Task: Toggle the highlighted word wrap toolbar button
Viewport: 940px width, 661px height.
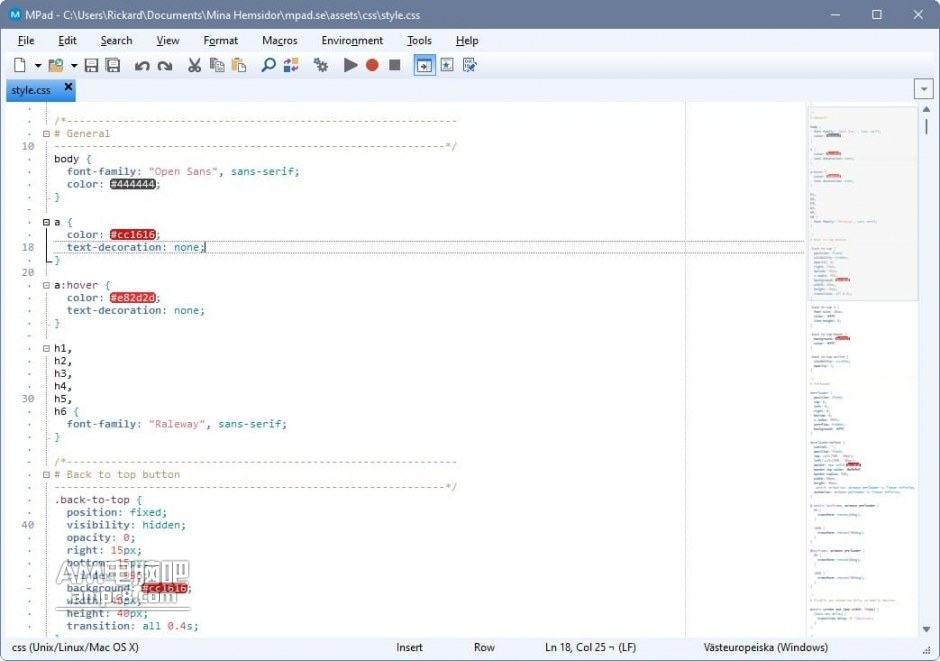Action: [x=424, y=65]
